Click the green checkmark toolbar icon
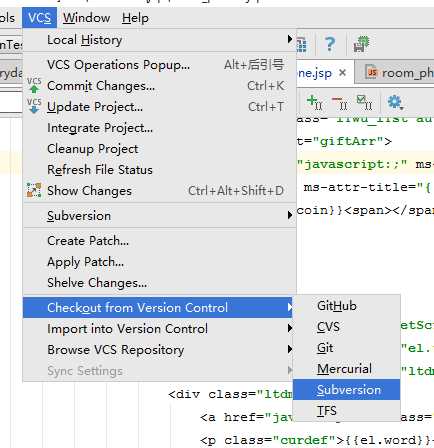Screen dimensions: 434x448 [x=364, y=102]
